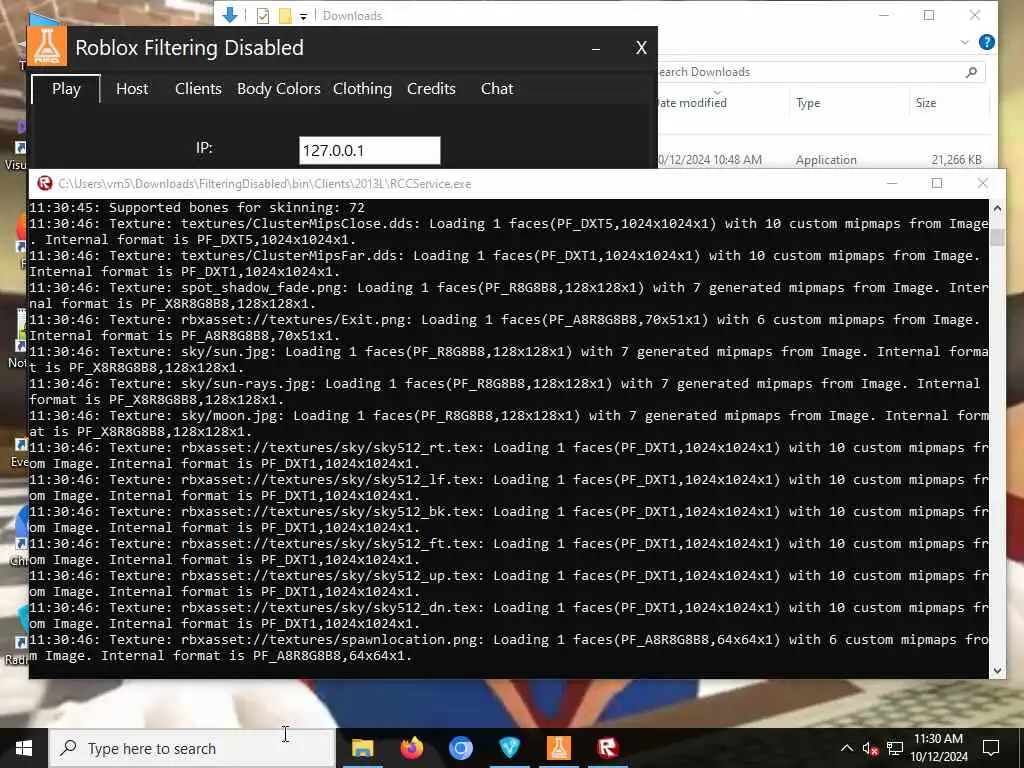The width and height of the screenshot is (1024, 768).
Task: Click the muted volume tray icon
Action: pyautogui.click(x=870, y=748)
